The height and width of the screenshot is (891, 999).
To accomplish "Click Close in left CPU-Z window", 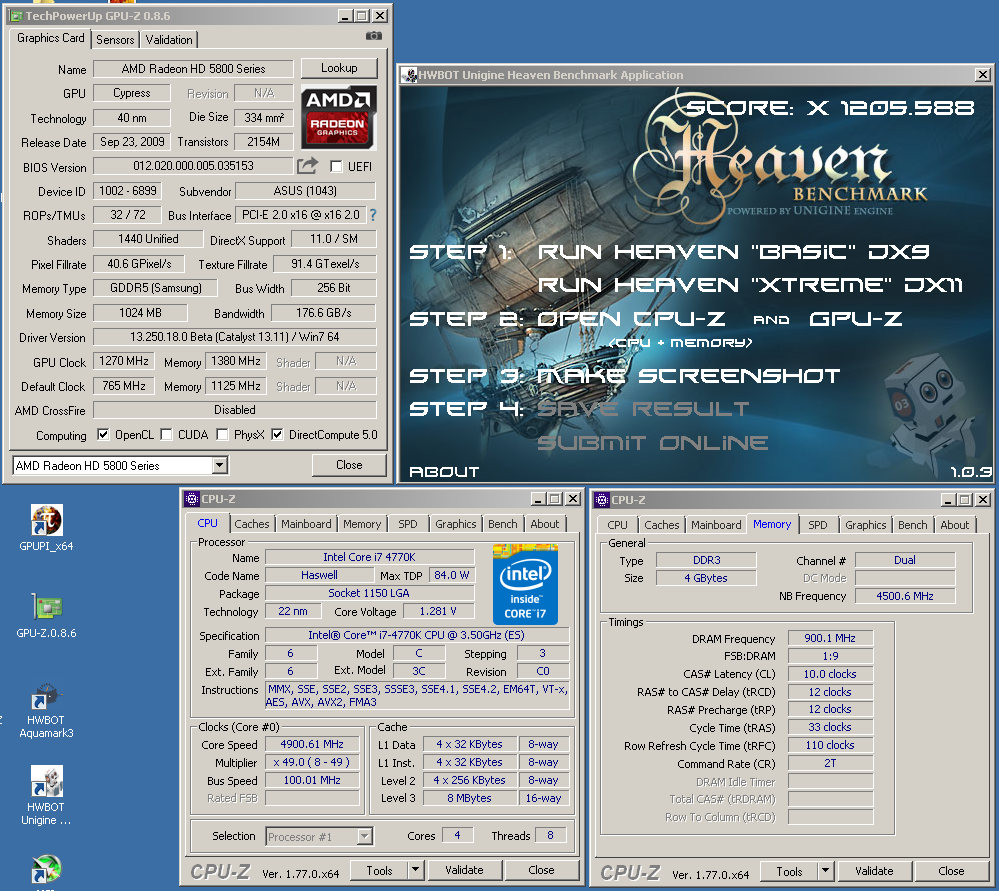I will 541,870.
